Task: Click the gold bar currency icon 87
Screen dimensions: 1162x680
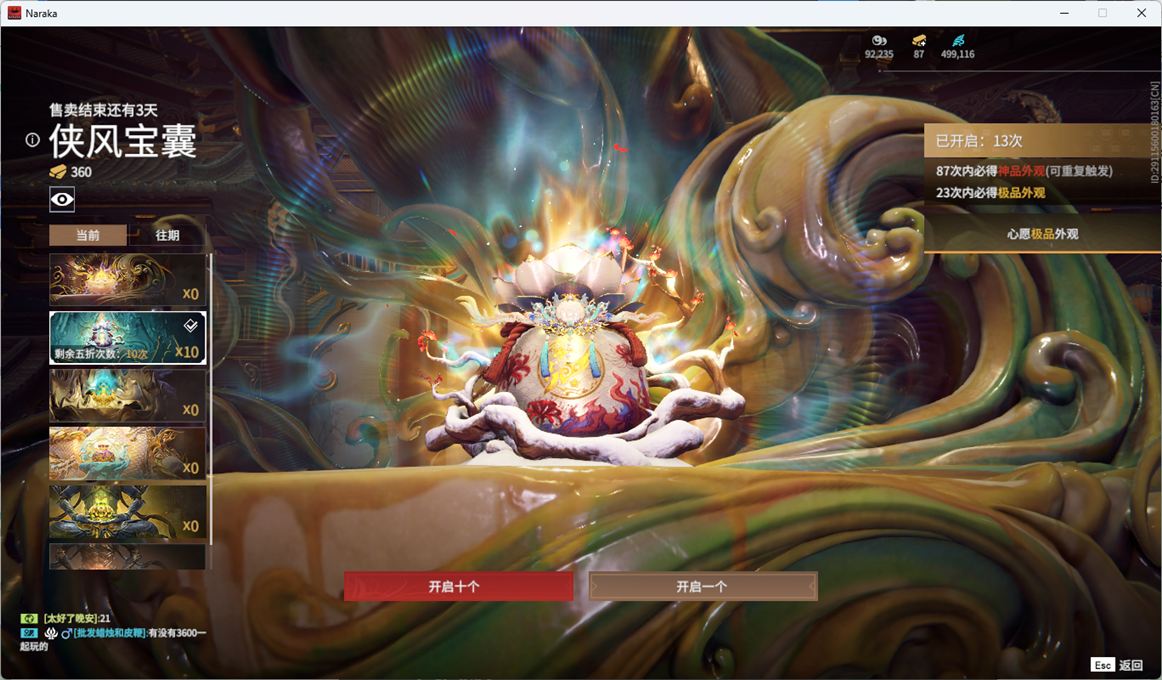Action: click(919, 41)
